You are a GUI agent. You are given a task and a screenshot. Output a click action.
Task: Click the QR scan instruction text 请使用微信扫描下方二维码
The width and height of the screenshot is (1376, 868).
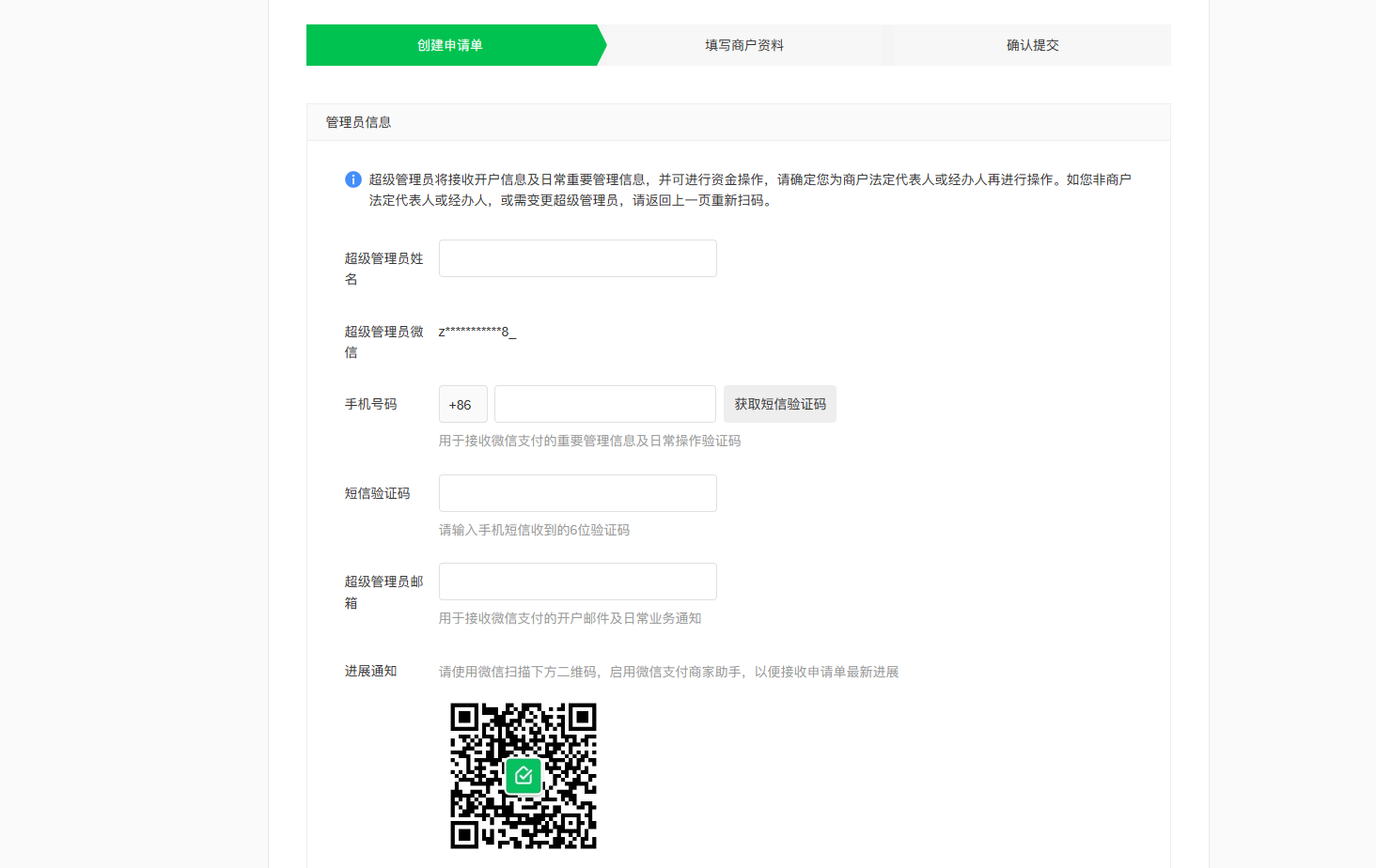point(669,672)
